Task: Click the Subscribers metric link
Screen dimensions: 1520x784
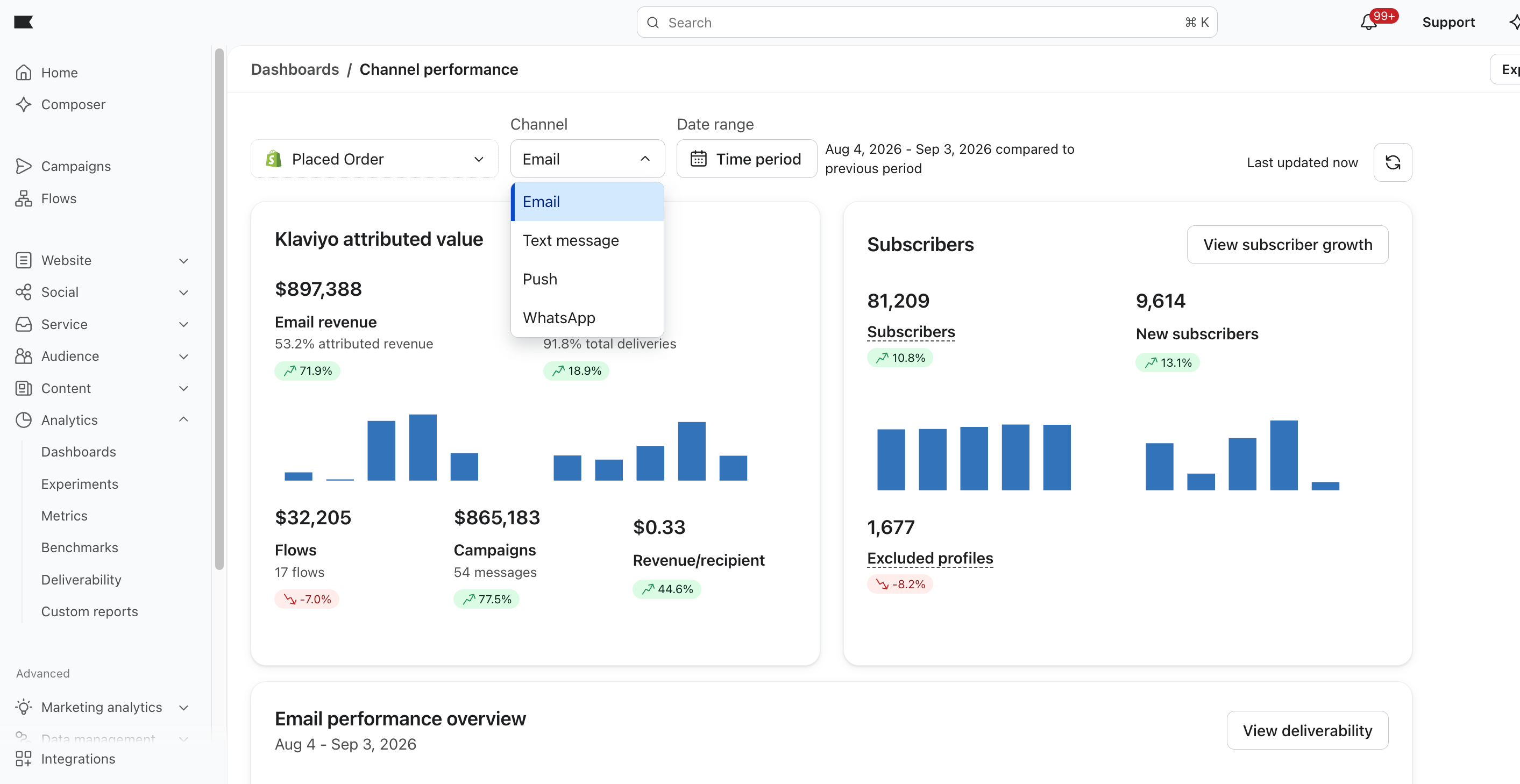Action: tap(911, 332)
